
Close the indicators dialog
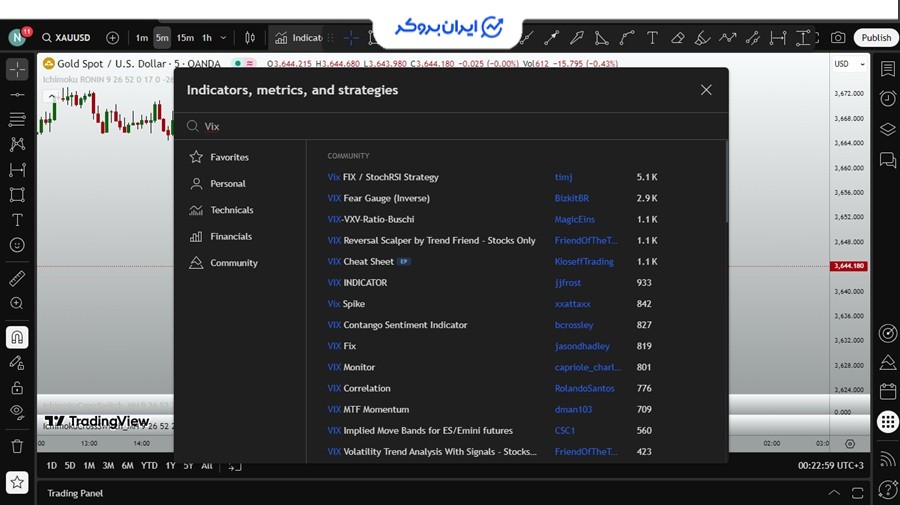click(706, 90)
